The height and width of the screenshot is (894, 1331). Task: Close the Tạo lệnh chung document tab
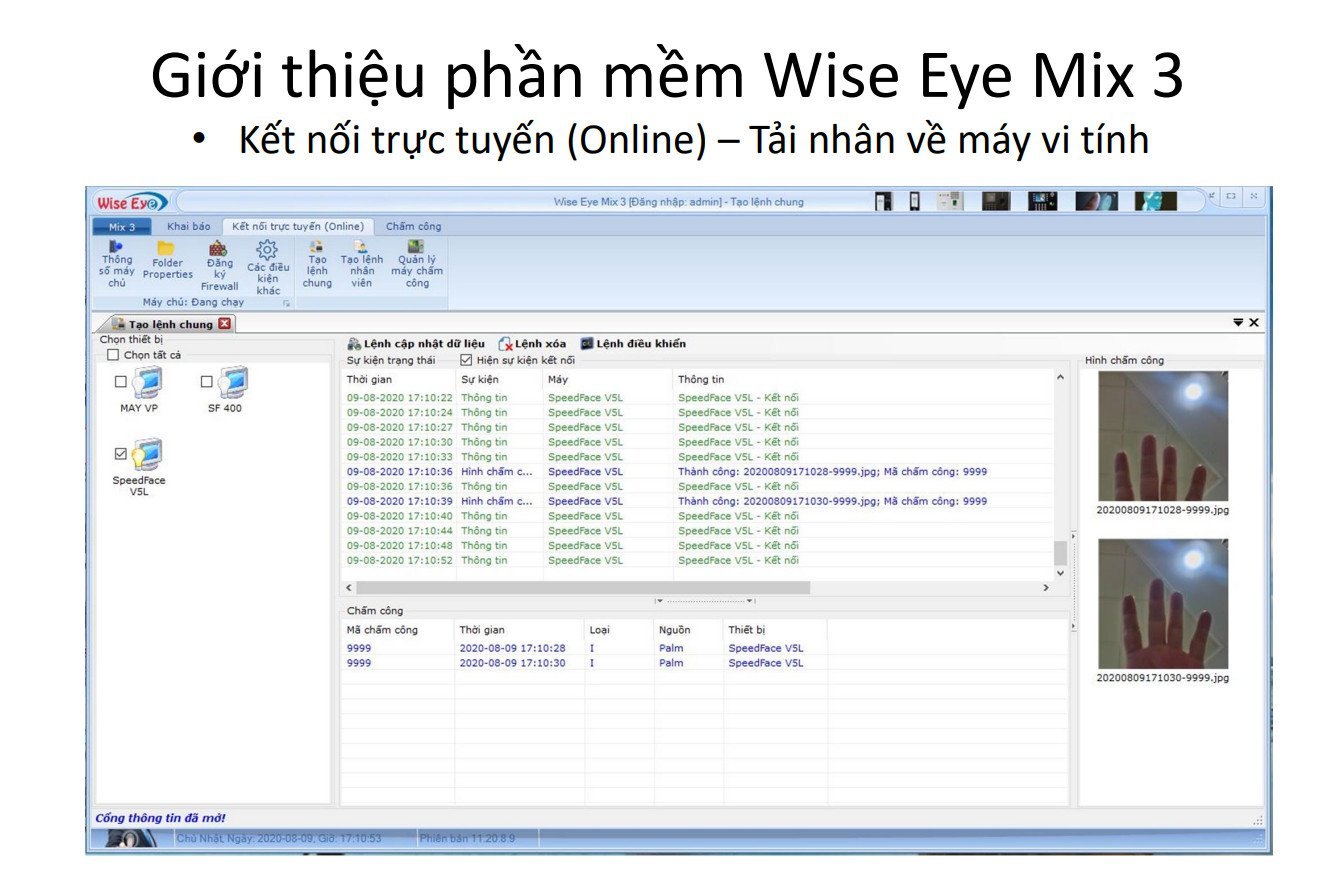tap(224, 323)
